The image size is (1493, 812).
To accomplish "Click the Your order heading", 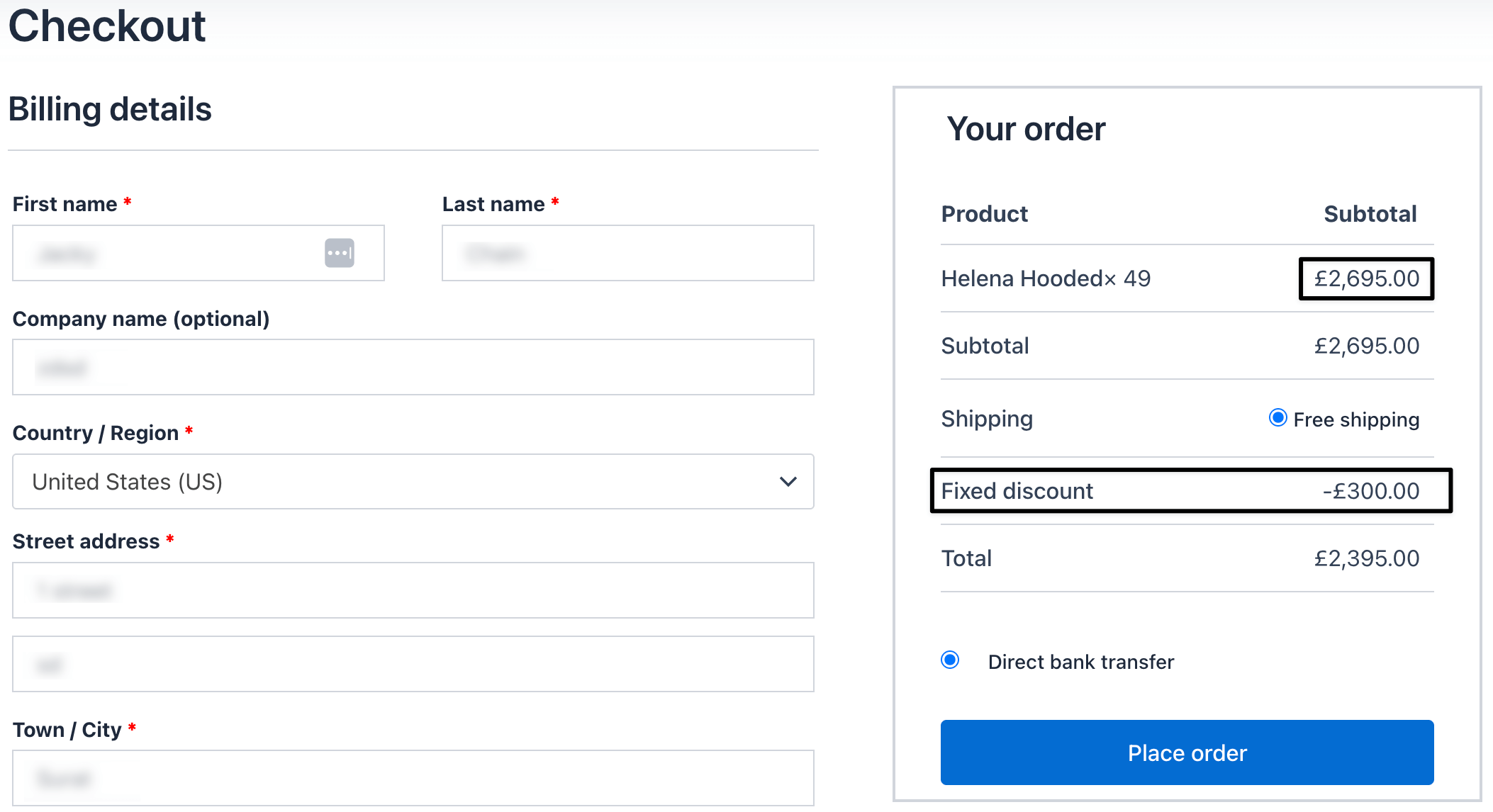I will [1027, 128].
